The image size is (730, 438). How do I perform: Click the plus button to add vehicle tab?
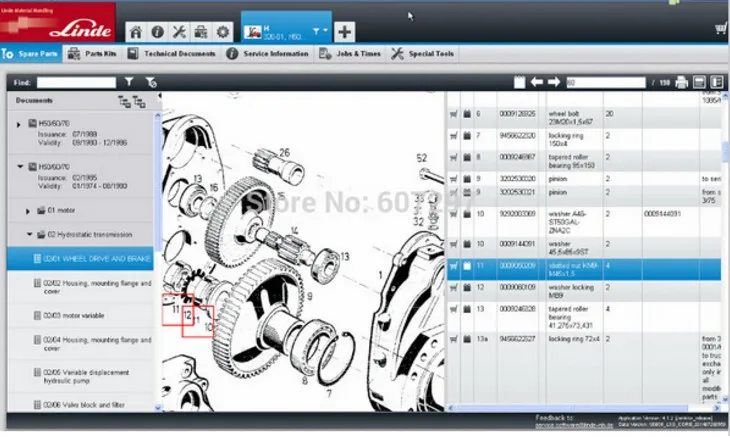[x=344, y=32]
